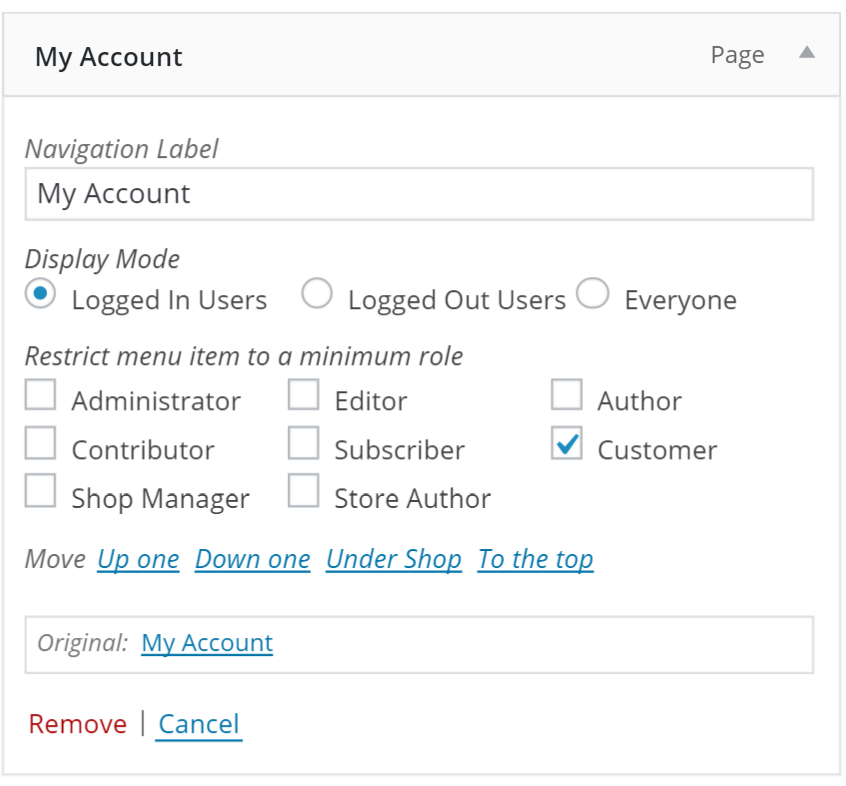The width and height of the screenshot is (846, 786).
Task: Enable the Editor role restriction
Action: pos(304,396)
